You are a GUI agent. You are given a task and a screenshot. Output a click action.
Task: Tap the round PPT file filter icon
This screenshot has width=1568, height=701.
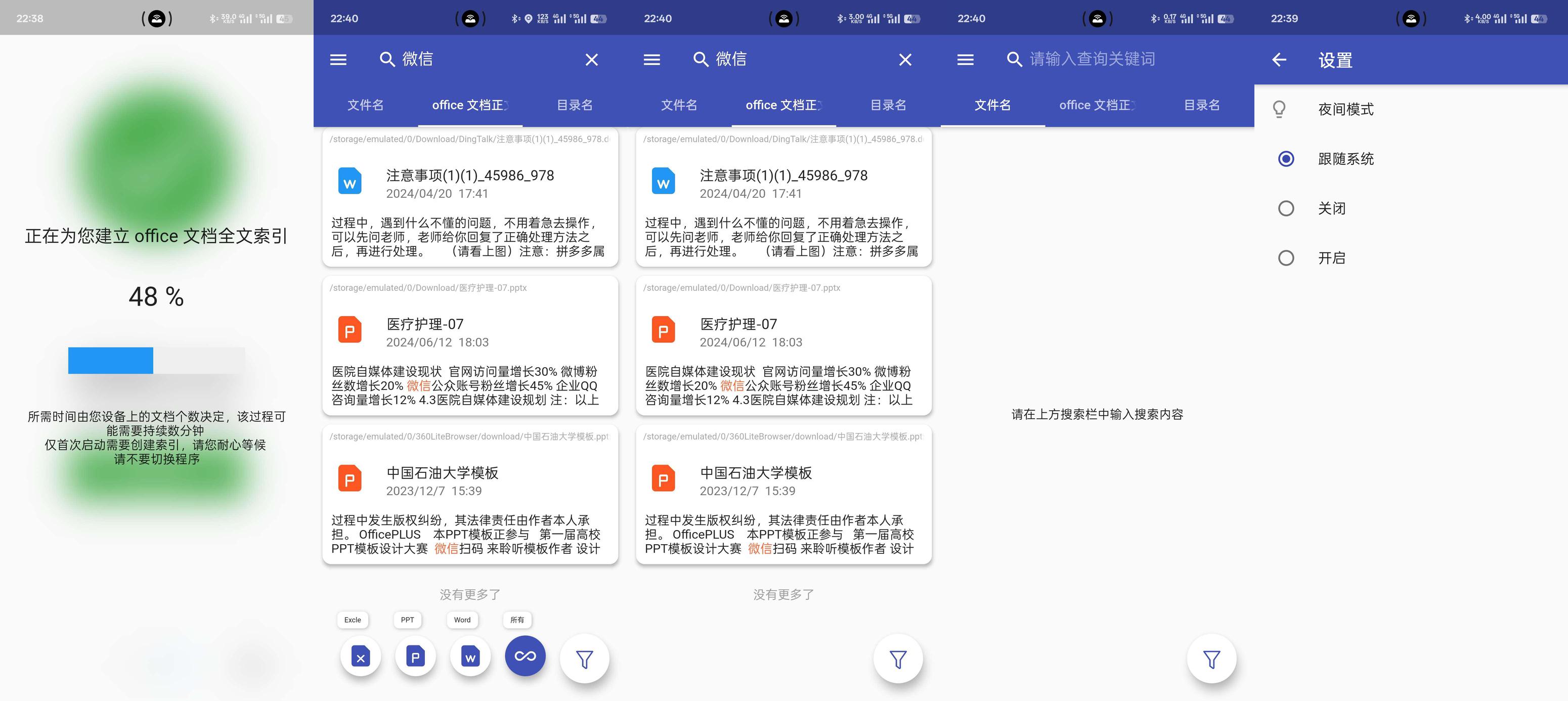point(415,657)
